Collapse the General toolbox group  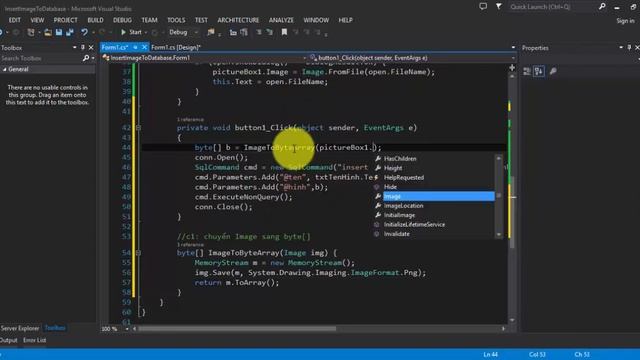coord(4,69)
